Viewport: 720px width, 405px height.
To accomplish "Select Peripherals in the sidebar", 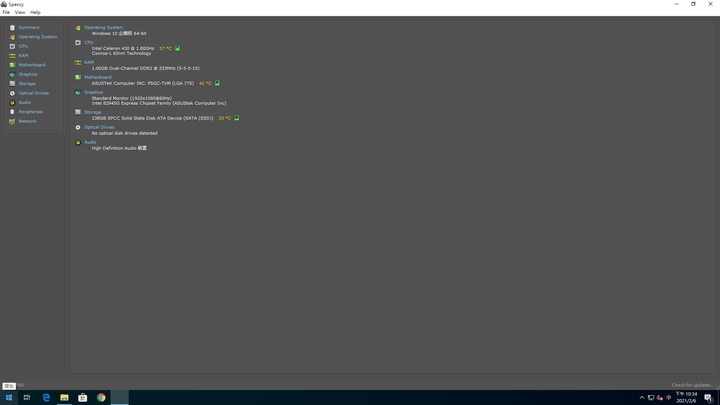I will (31, 112).
